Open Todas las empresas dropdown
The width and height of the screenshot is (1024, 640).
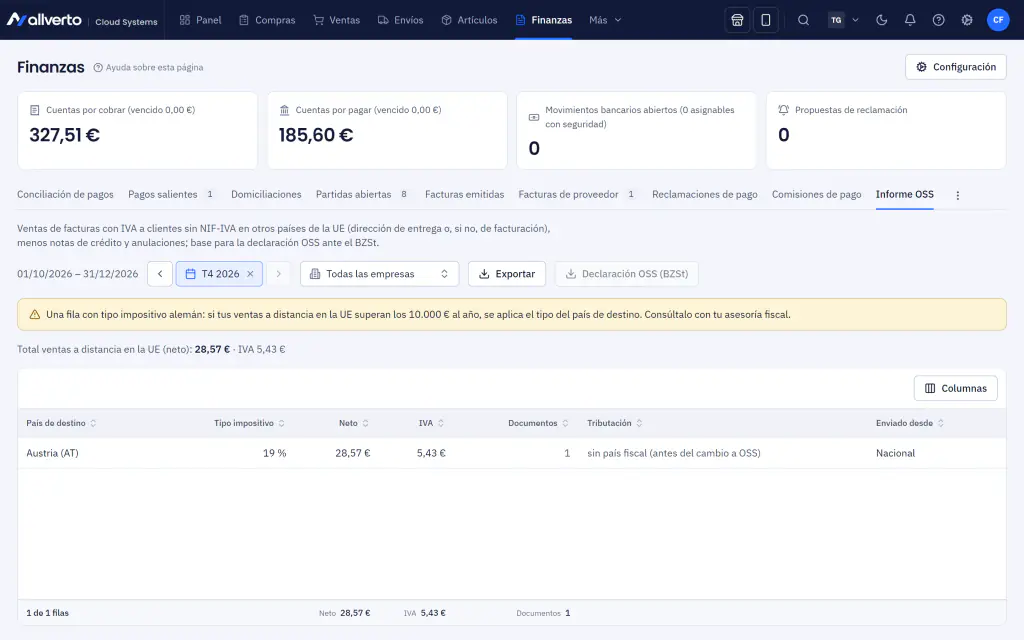(x=379, y=274)
